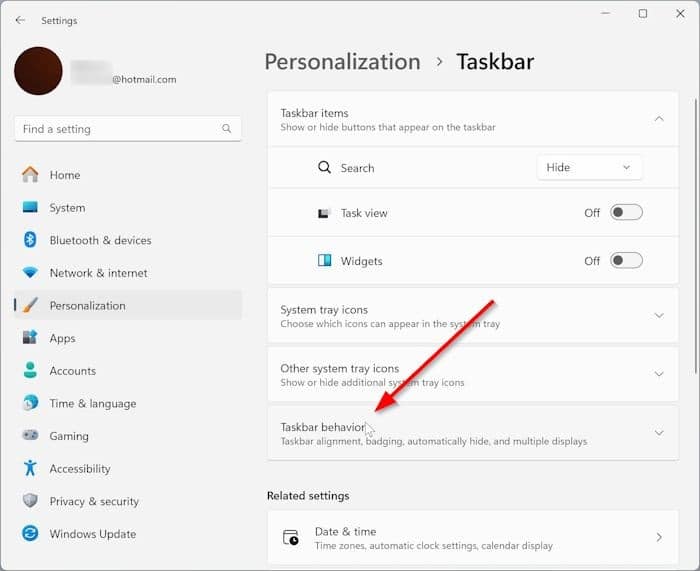700x571 pixels.
Task: Select the Network & internet wifi icon
Action: click(x=30, y=273)
